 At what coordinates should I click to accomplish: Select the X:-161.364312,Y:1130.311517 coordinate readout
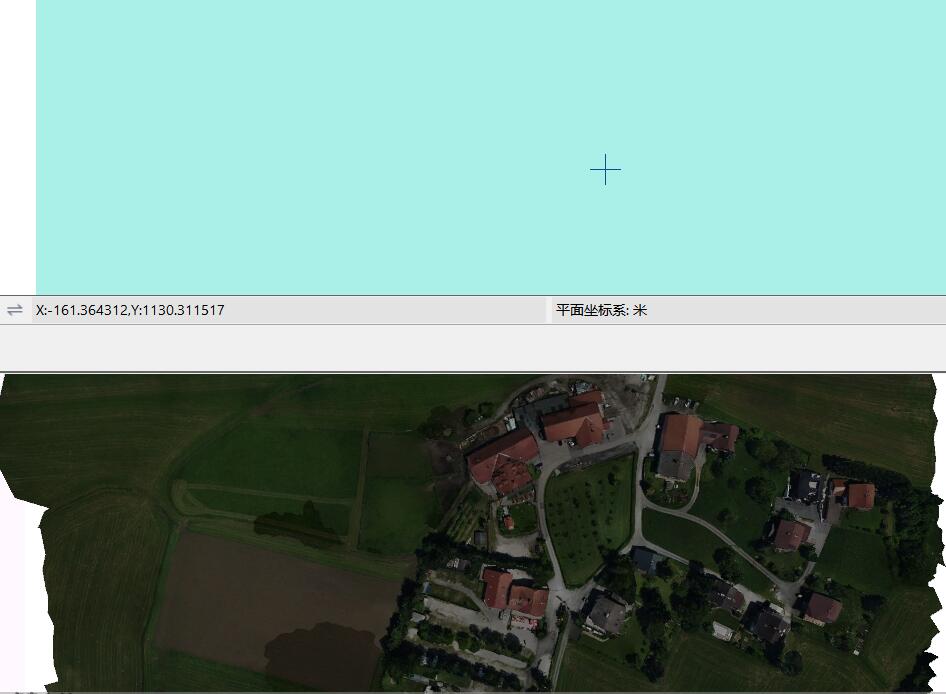[x=130, y=310]
